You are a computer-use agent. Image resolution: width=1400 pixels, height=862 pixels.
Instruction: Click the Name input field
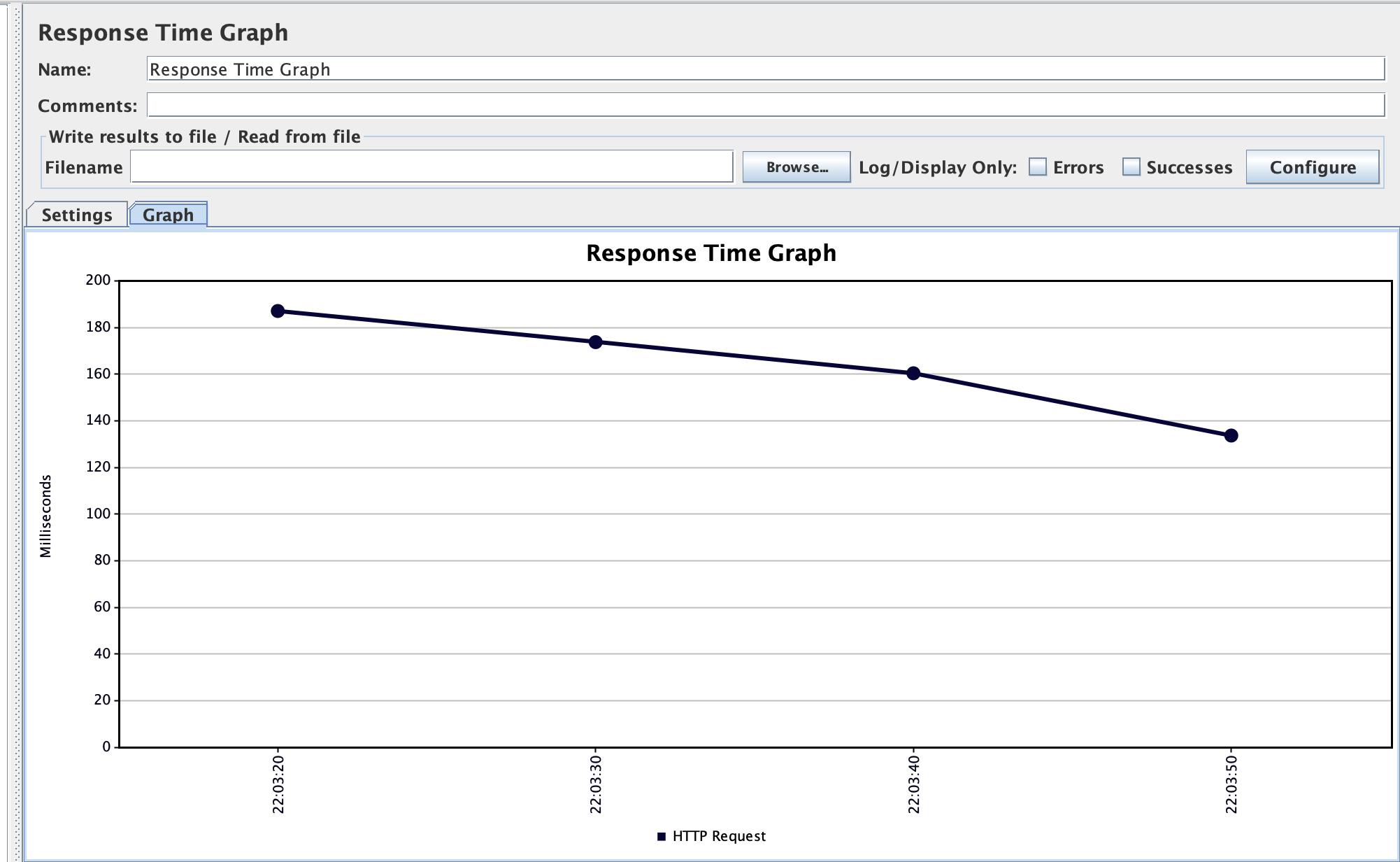tap(765, 69)
